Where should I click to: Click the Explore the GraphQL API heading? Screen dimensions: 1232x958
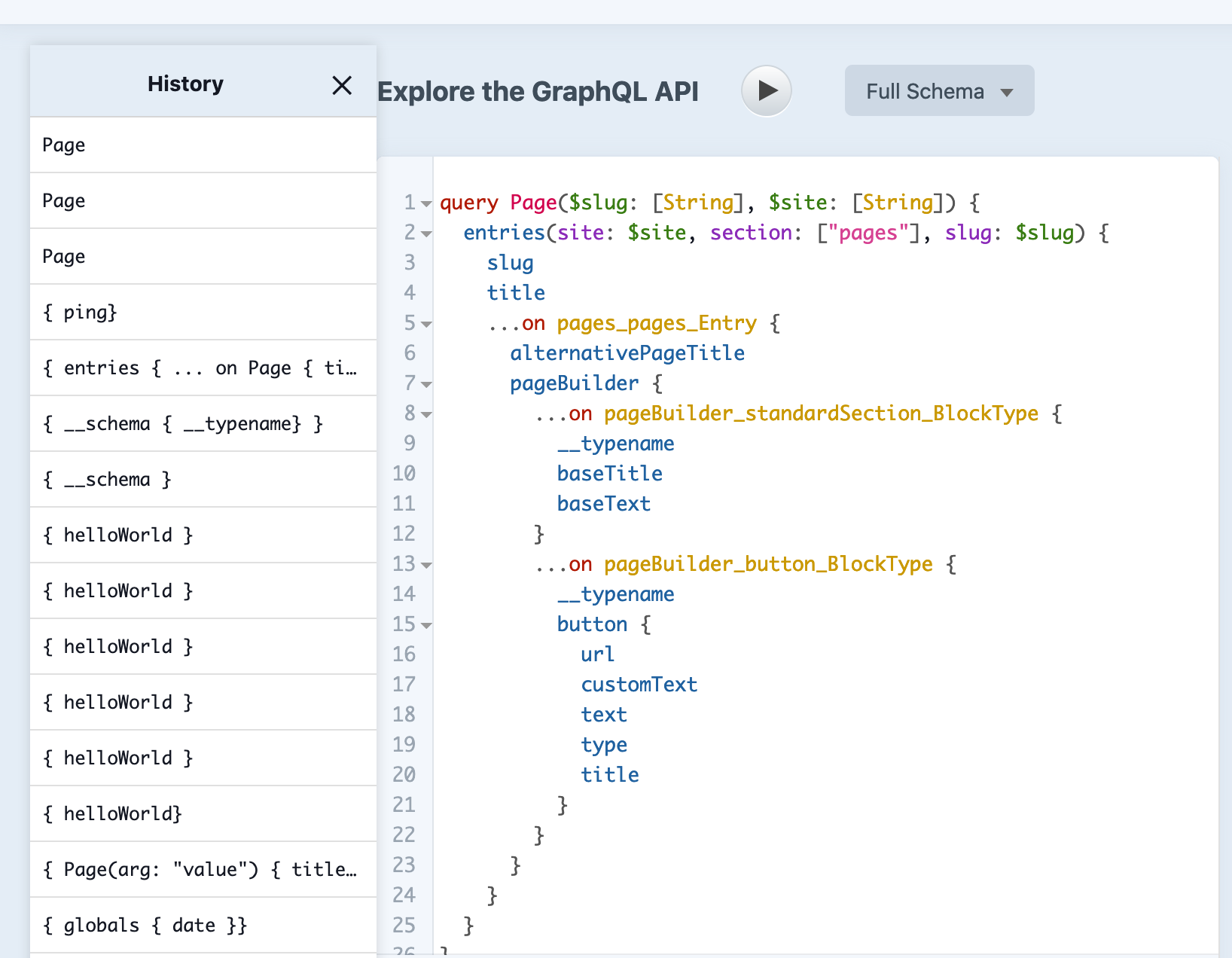[x=538, y=91]
